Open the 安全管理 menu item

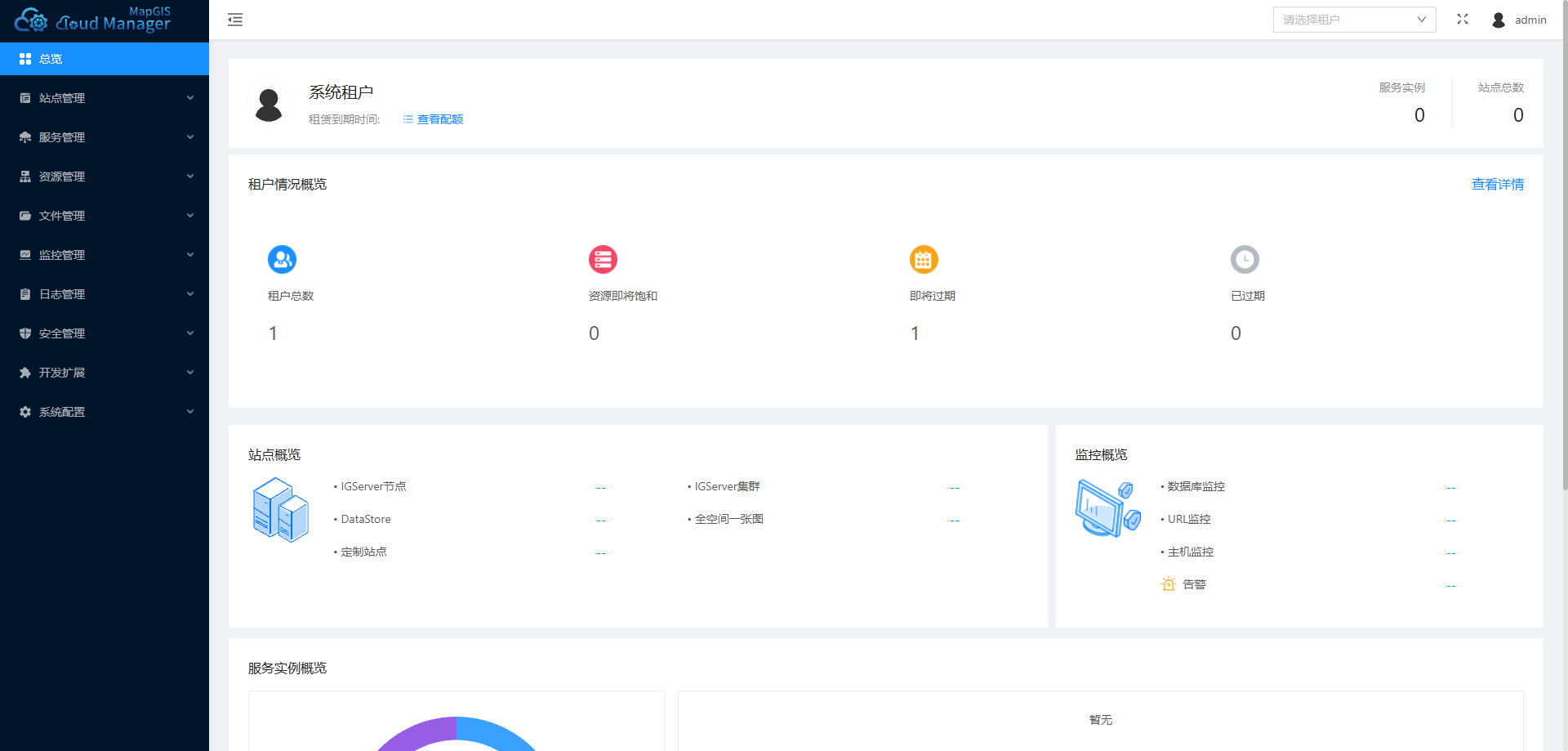(61, 333)
